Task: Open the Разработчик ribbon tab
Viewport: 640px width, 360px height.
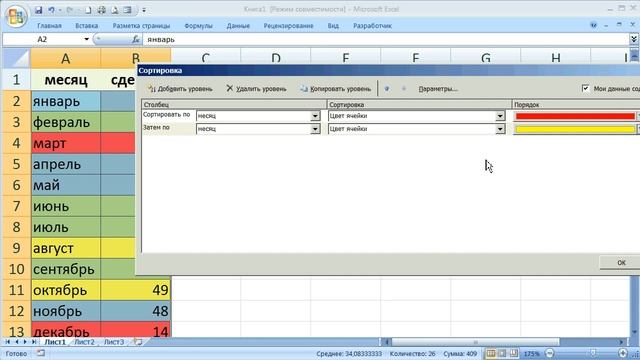Action: [x=372, y=26]
